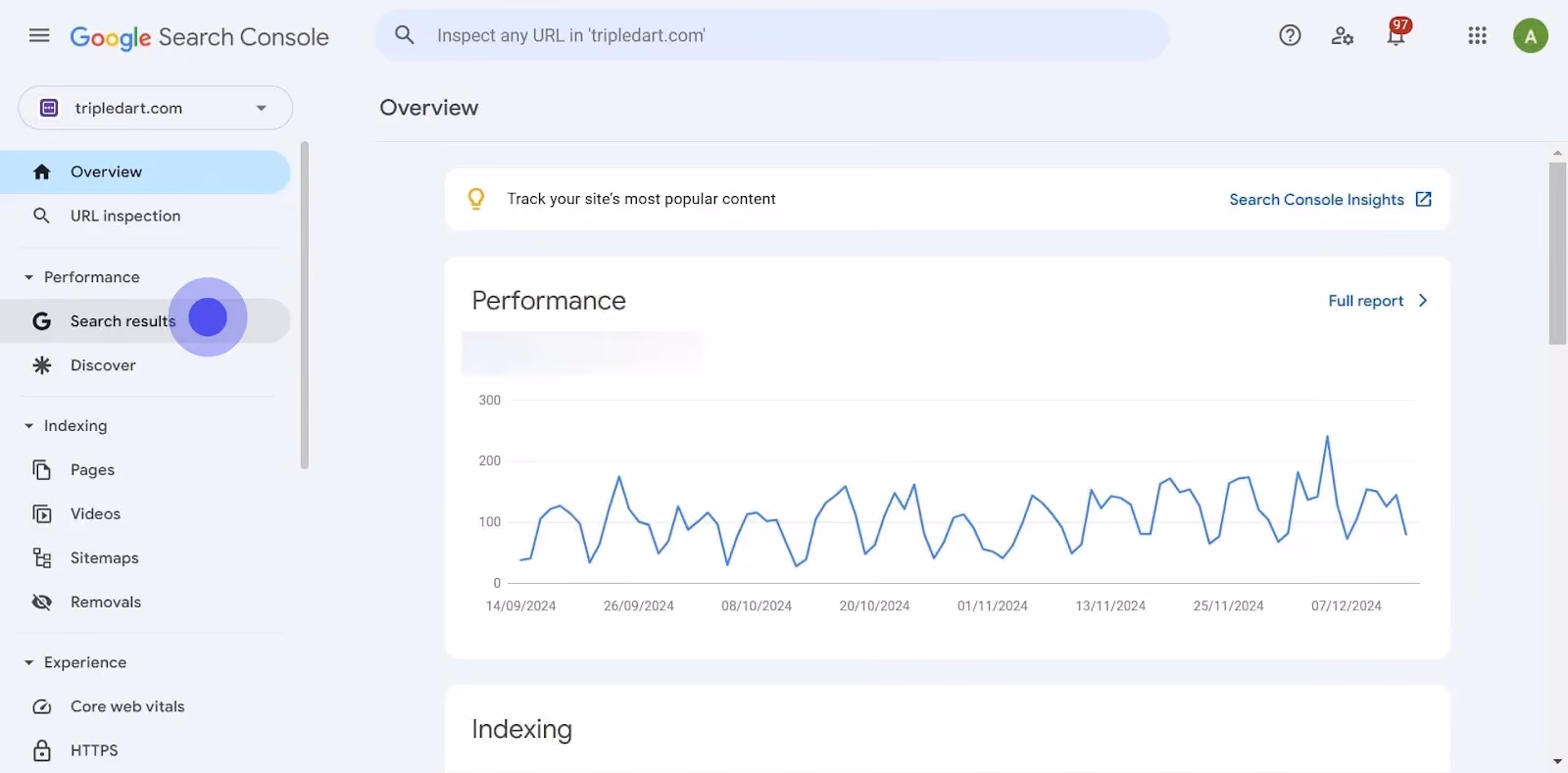The image size is (1568, 773).
Task: Collapse the Experience section
Action: 28,663
